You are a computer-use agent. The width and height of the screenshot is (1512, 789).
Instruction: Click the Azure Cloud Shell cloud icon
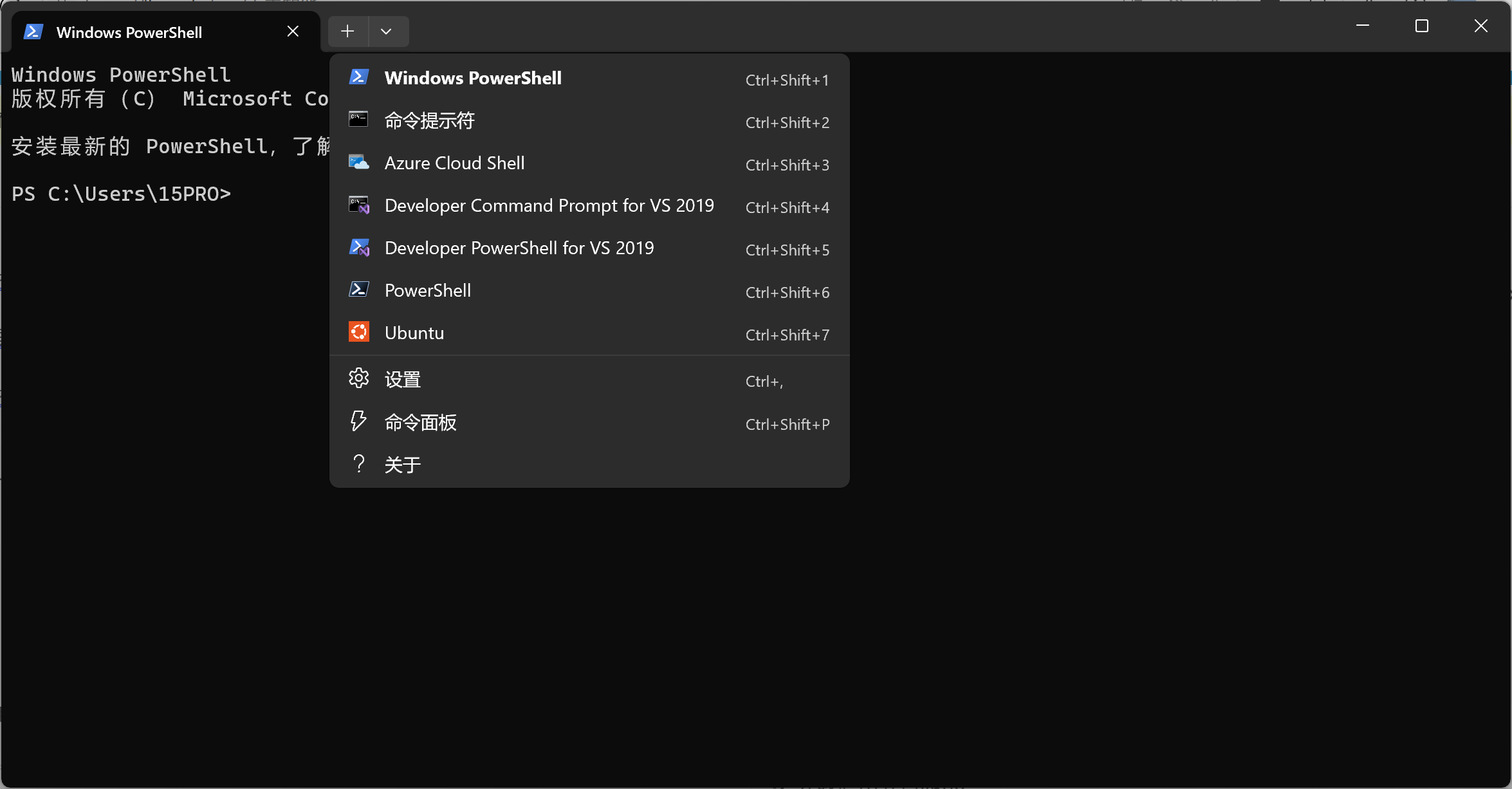(x=358, y=162)
